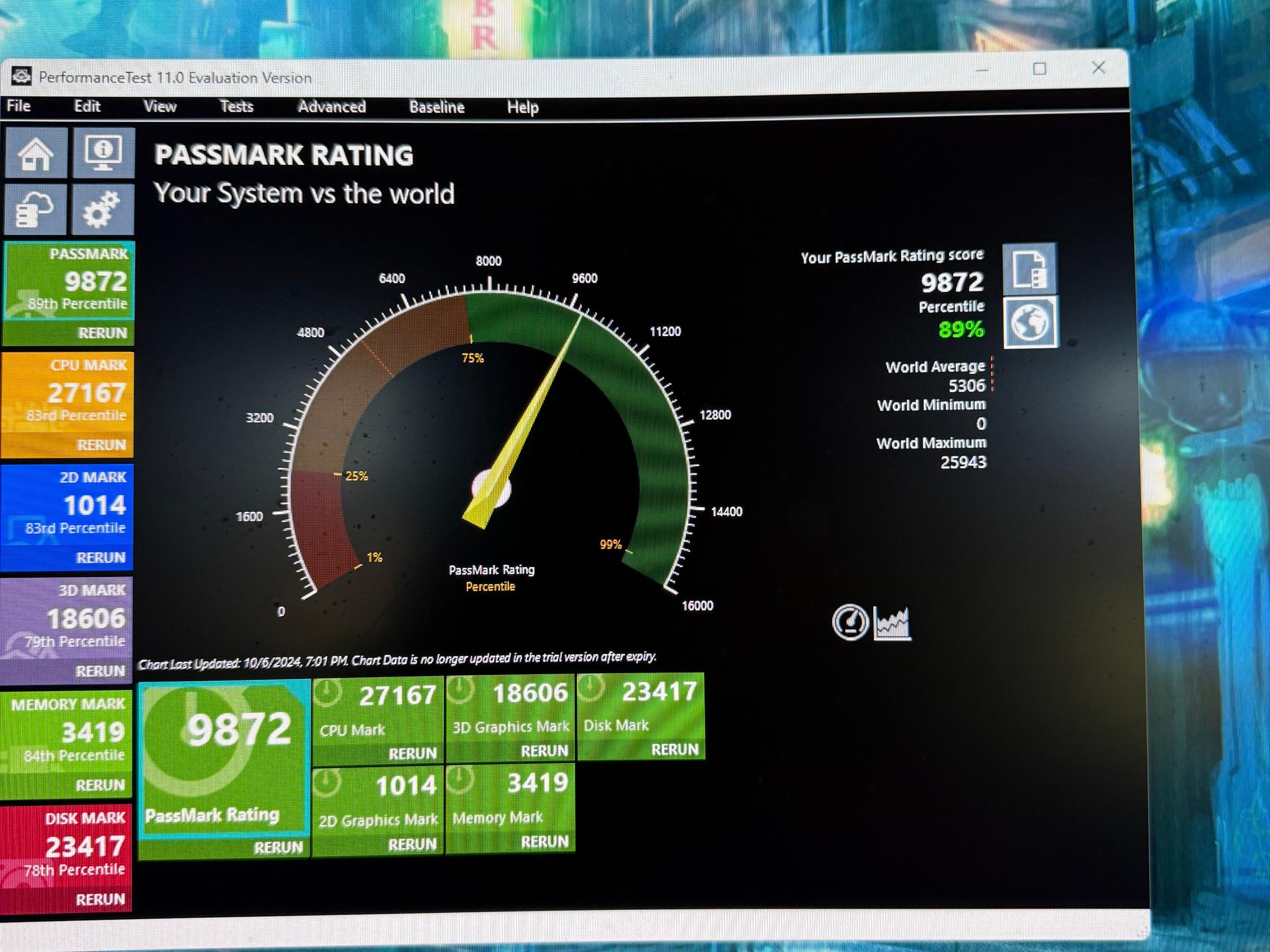Open the Advanced menu

pos(332,107)
